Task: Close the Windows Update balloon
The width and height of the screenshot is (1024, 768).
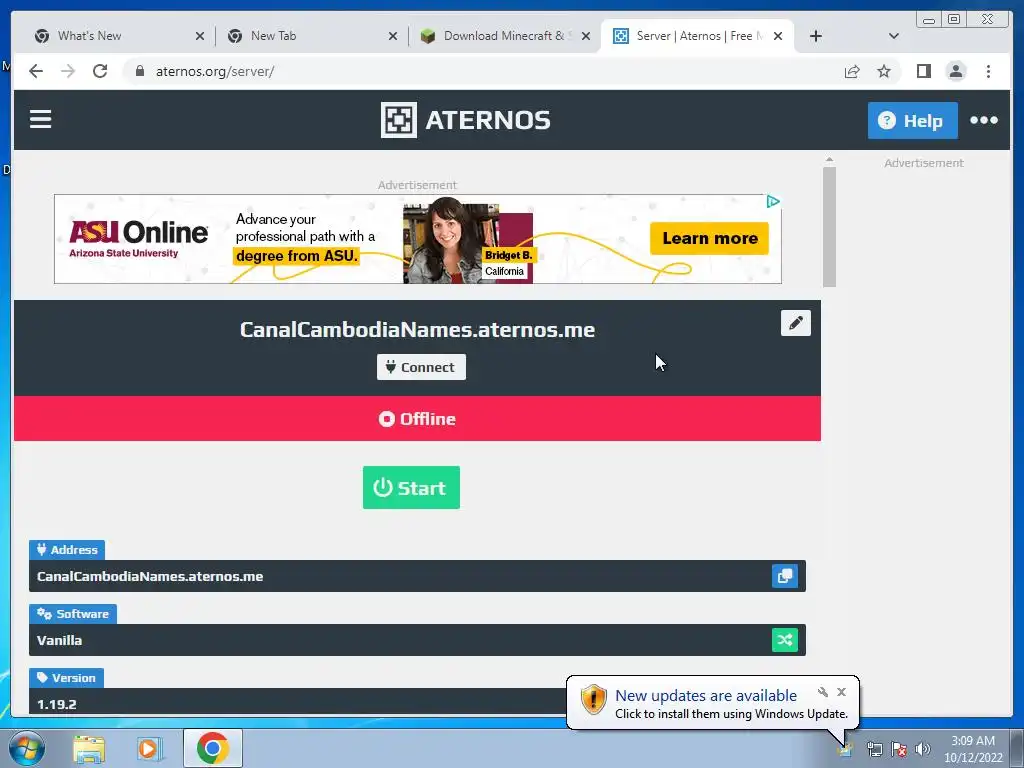Action: (x=841, y=692)
